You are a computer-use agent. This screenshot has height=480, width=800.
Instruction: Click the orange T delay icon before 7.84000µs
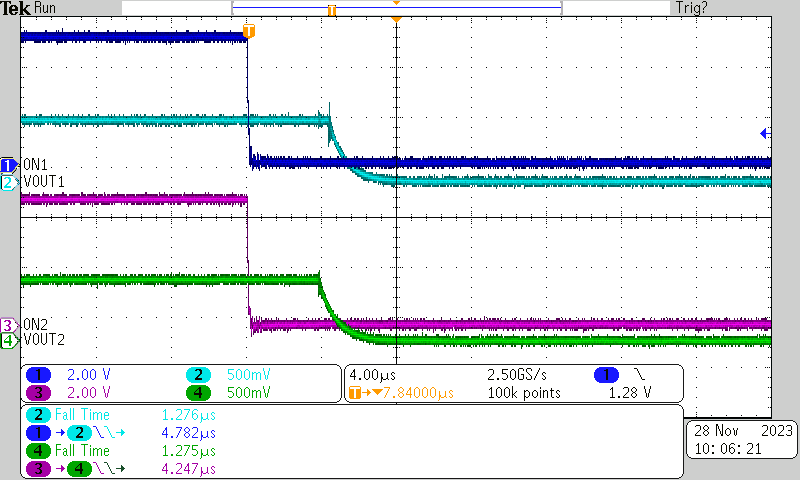355,393
